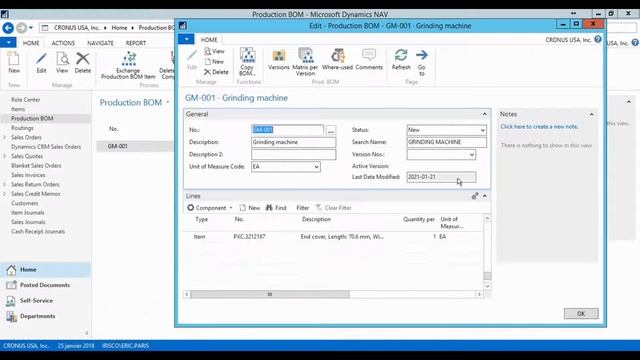Image resolution: width=640 pixels, height=360 pixels.
Task: Open Exchange Production BOM Item
Action: point(128,65)
